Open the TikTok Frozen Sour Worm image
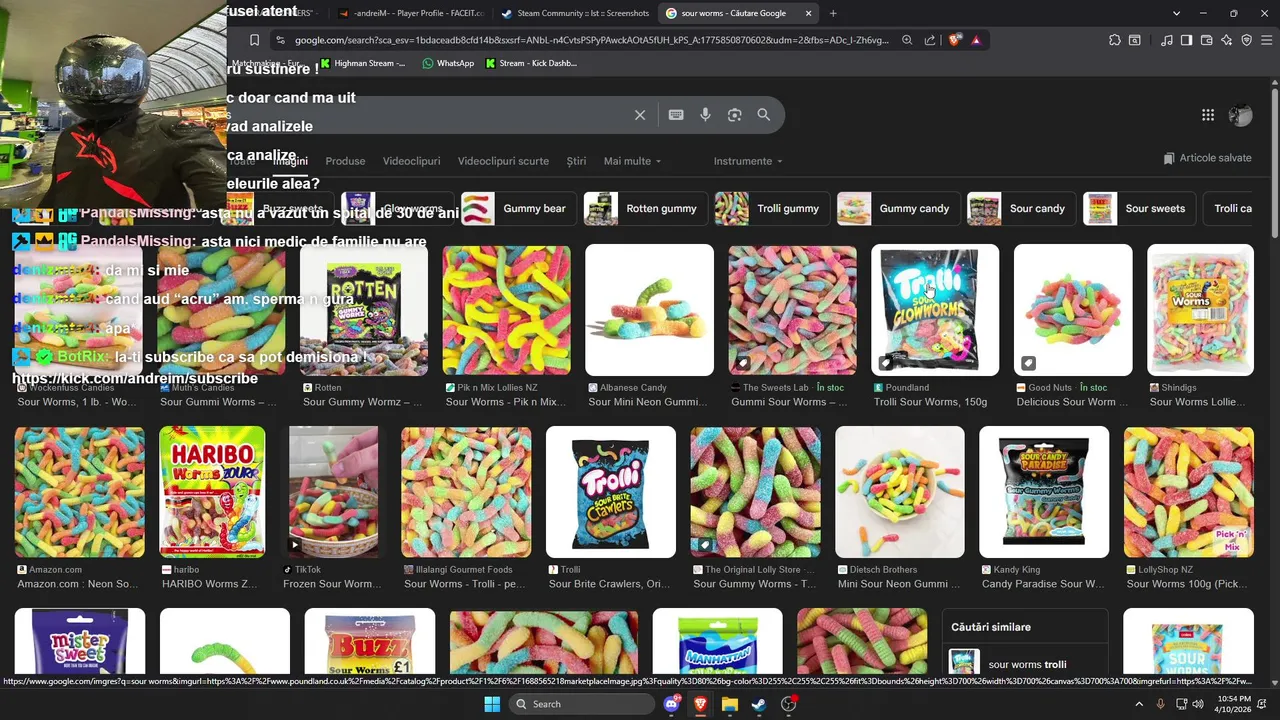 334,492
